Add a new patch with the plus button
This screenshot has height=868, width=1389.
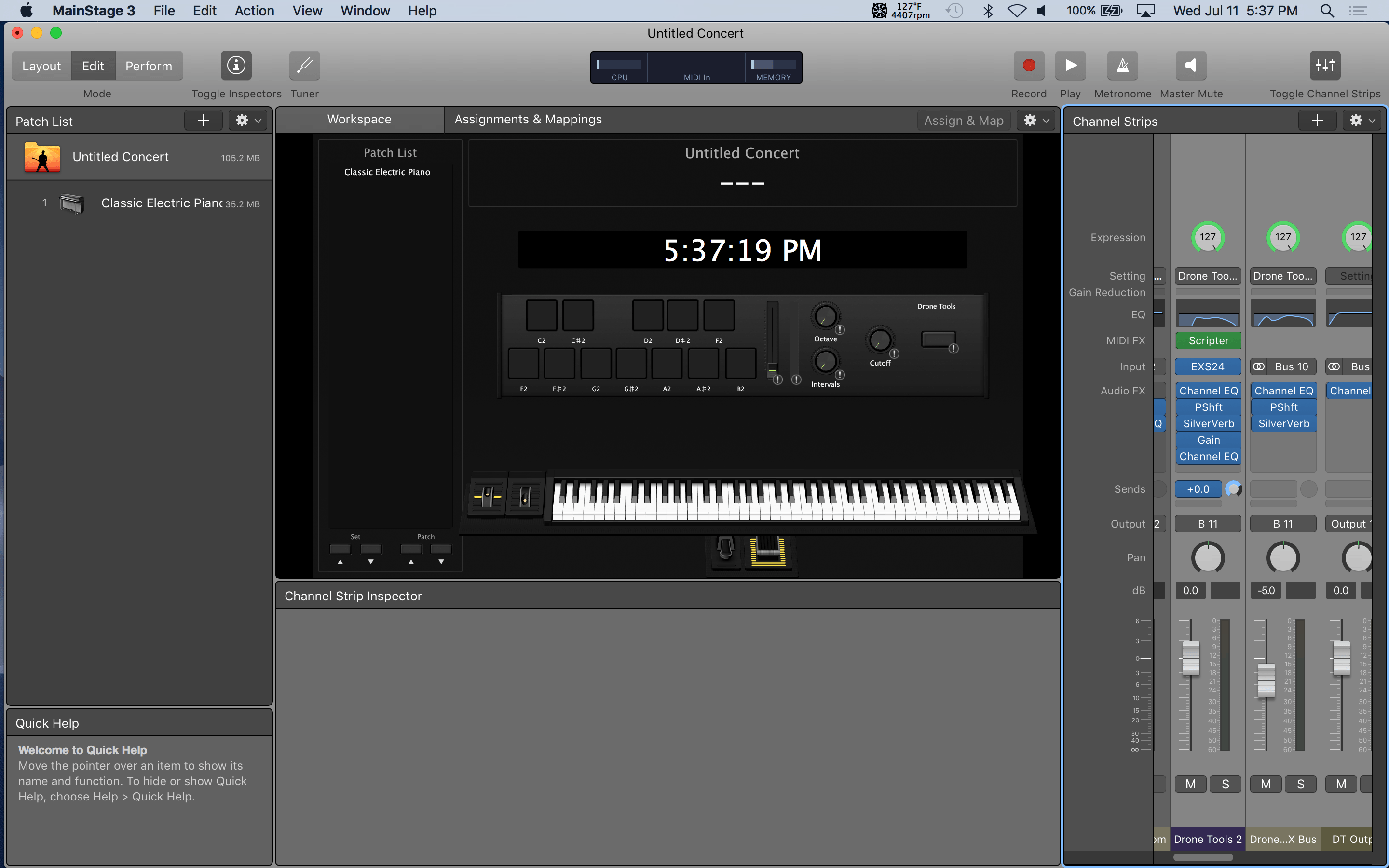203,121
